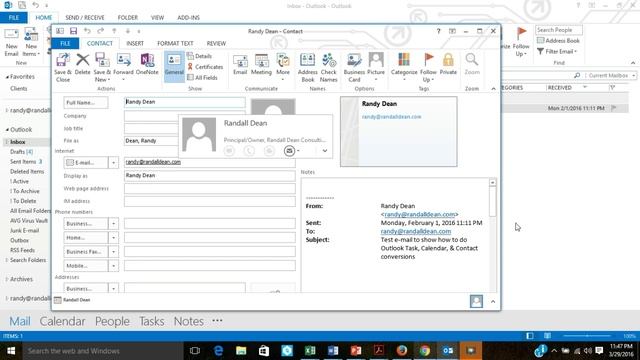This screenshot has height=360, width=640.
Task: Show All Fields view
Action: click(x=202, y=78)
